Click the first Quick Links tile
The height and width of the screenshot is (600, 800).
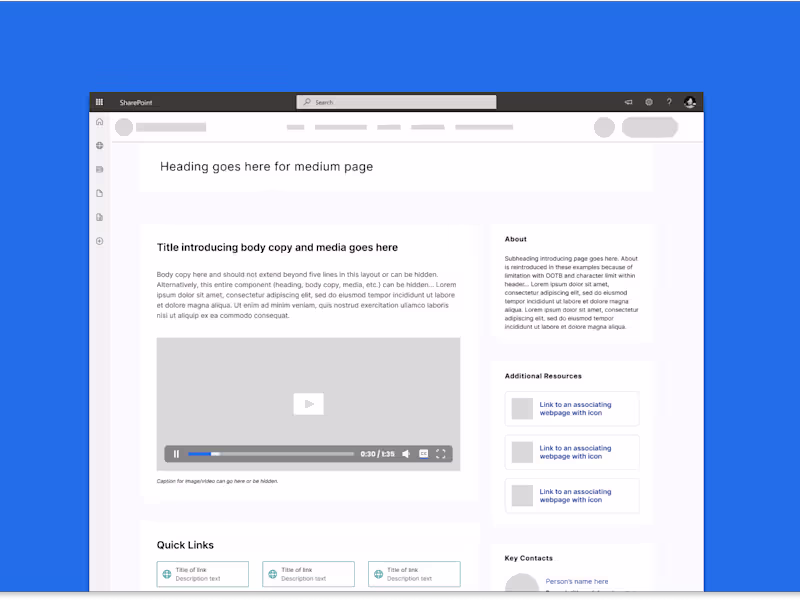(203, 574)
